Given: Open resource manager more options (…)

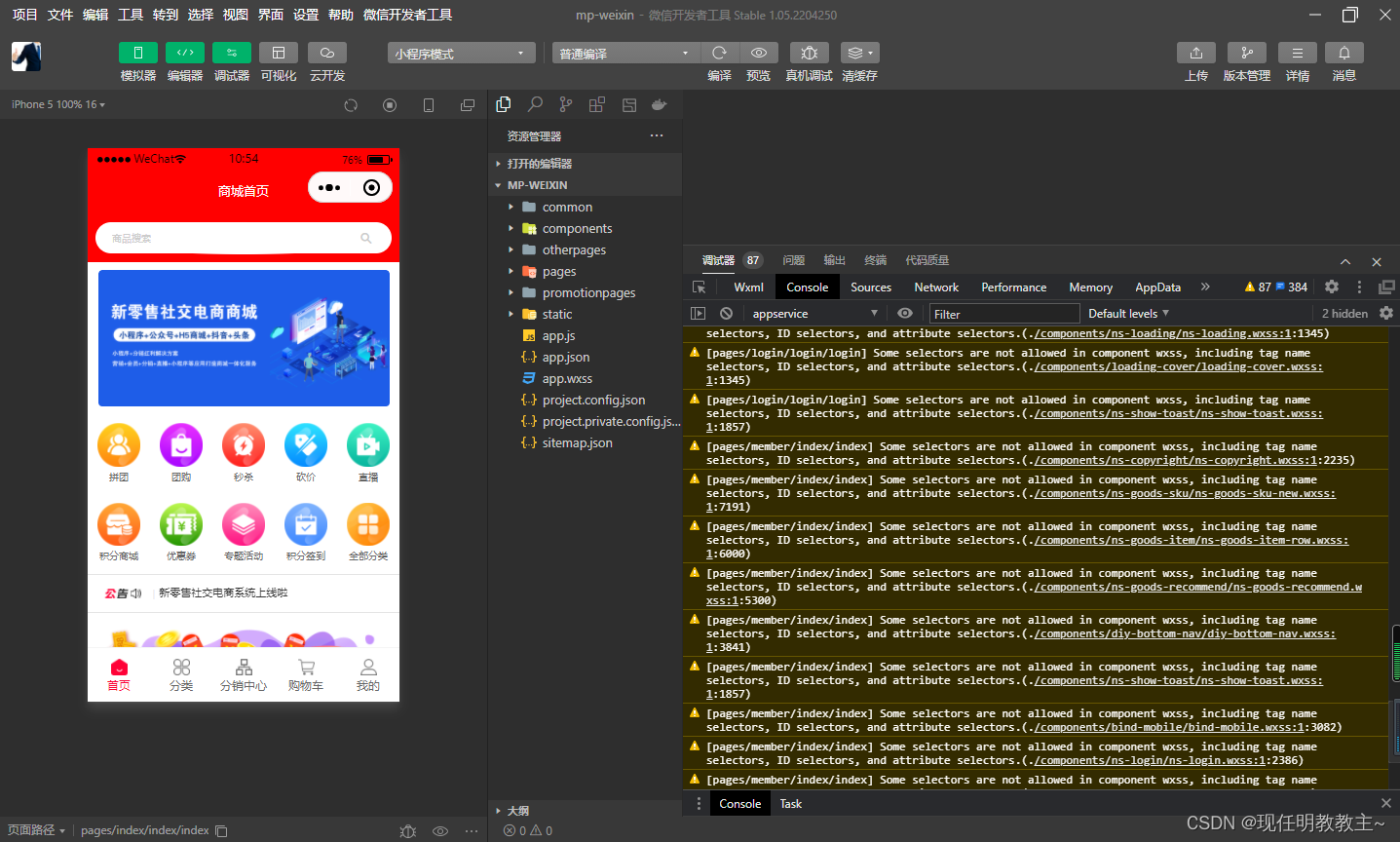Looking at the screenshot, I should pos(657,135).
